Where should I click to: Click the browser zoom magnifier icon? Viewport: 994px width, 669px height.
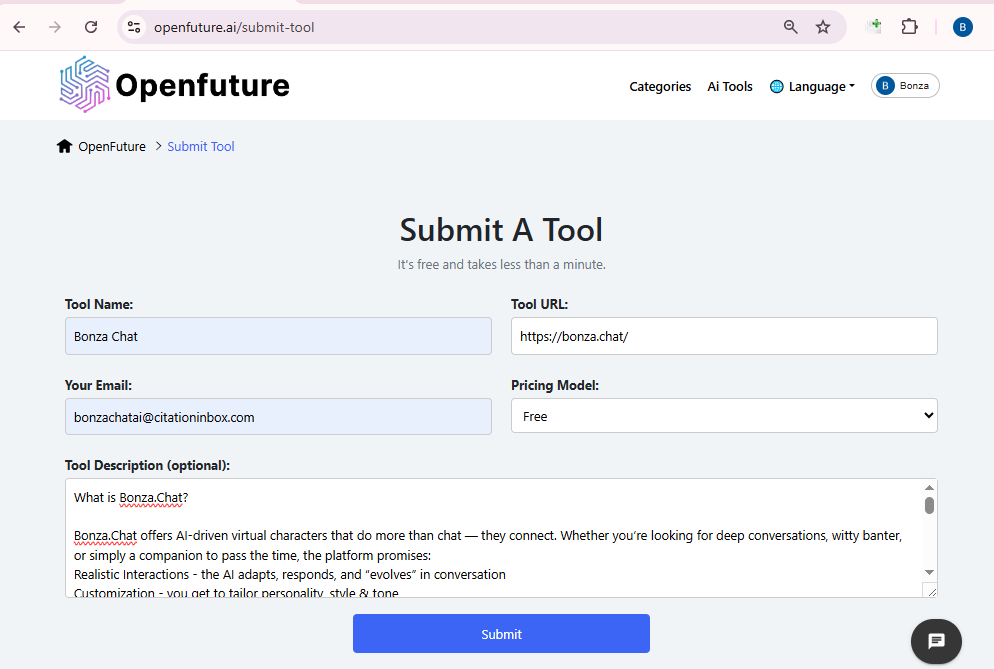tap(791, 27)
